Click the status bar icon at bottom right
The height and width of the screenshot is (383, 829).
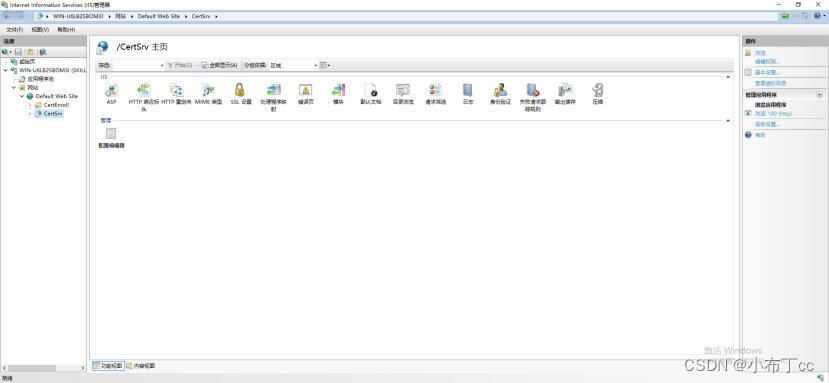pyautogui.click(x=820, y=378)
